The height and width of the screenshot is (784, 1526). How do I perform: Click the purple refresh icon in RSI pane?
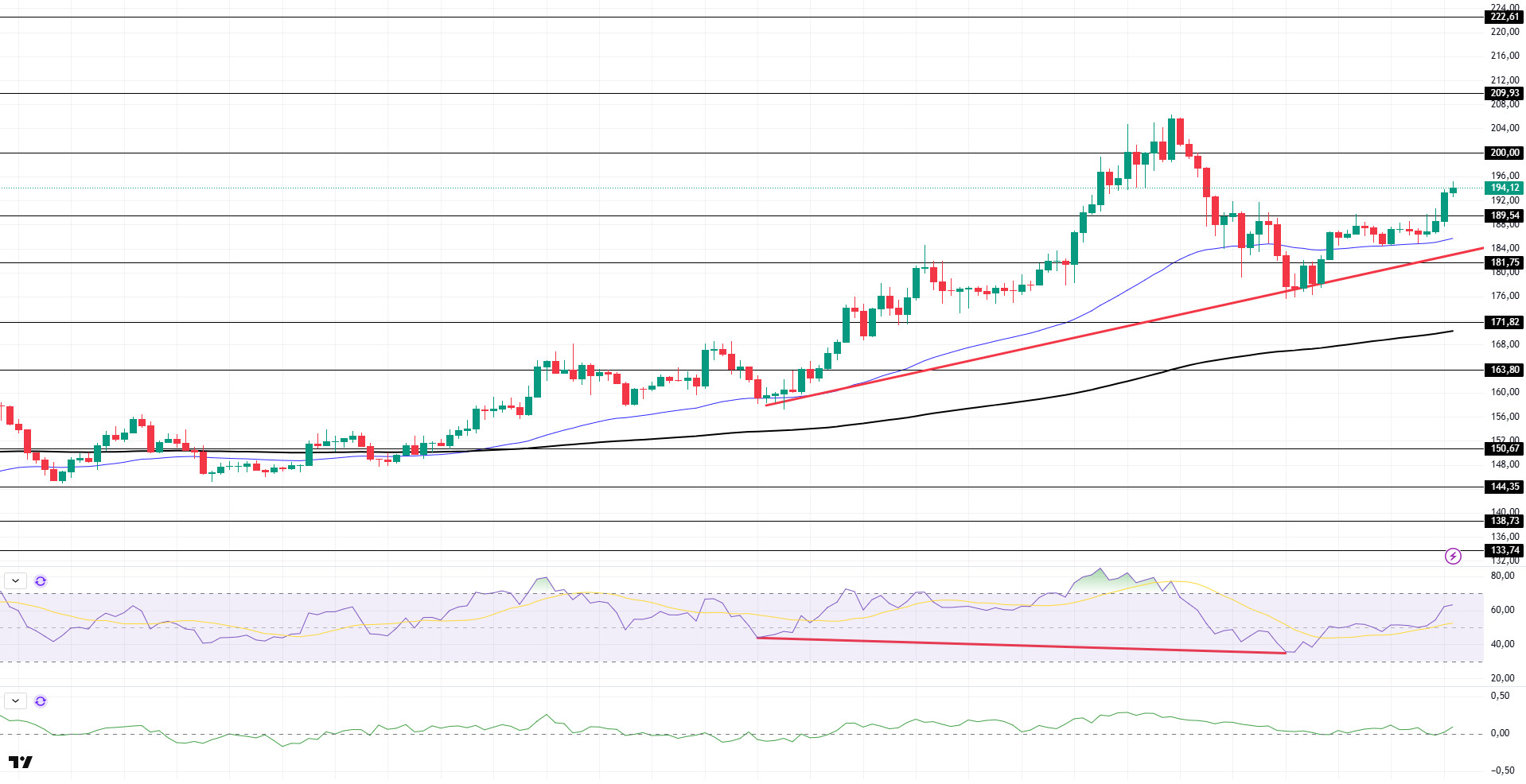click(41, 581)
